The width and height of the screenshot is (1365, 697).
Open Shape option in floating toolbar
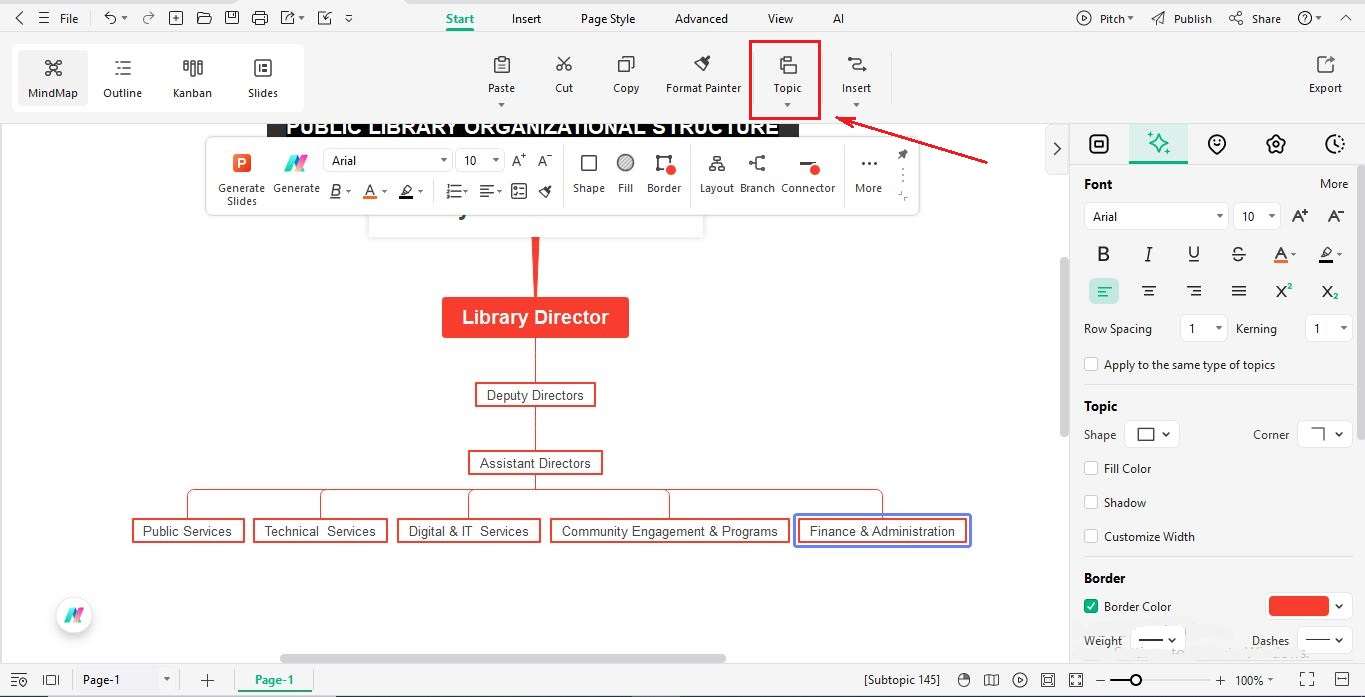[x=589, y=173]
